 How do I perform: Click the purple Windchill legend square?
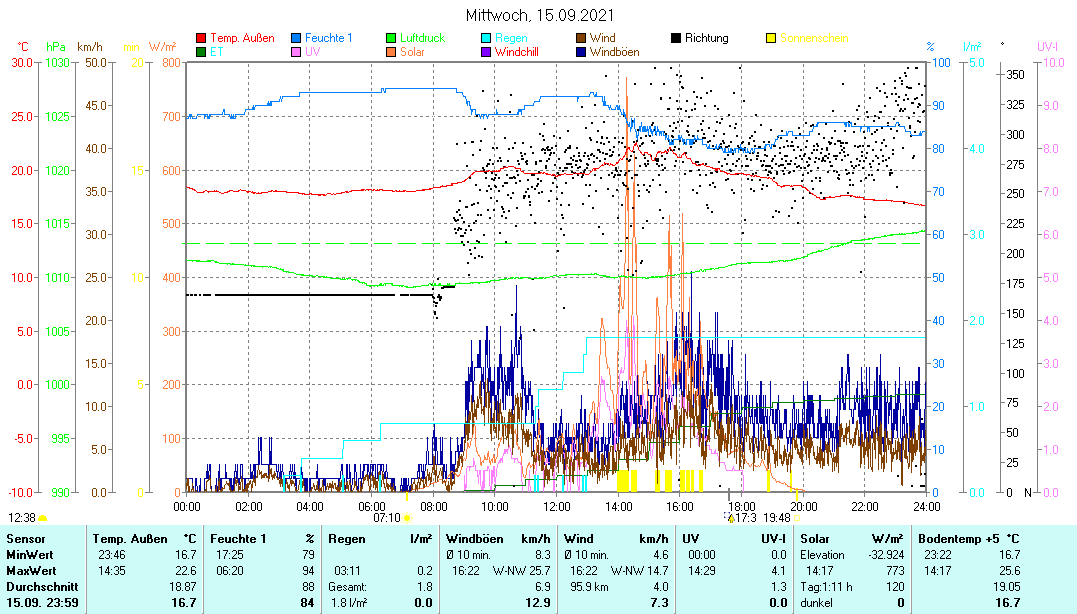[x=486, y=52]
